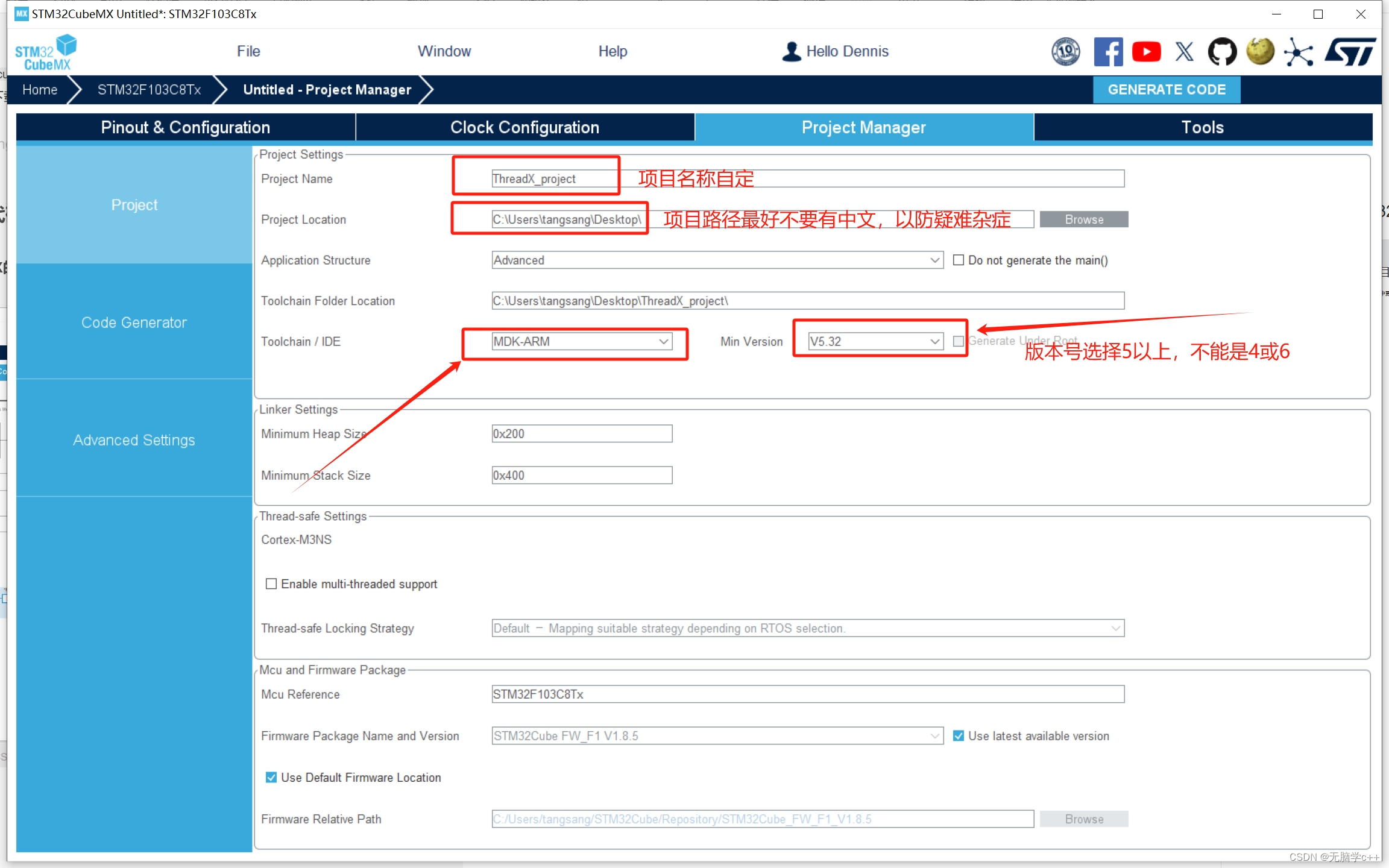Expand the Toolchain / IDE MDK-ARM dropdown
Image resolution: width=1389 pixels, height=868 pixels.
click(581, 342)
